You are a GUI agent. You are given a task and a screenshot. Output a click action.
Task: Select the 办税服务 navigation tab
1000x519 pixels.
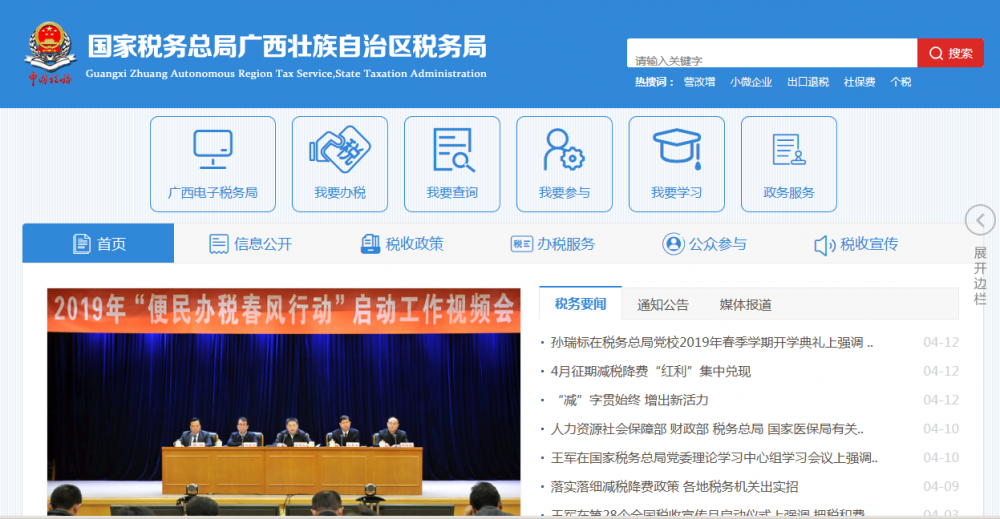[553, 244]
